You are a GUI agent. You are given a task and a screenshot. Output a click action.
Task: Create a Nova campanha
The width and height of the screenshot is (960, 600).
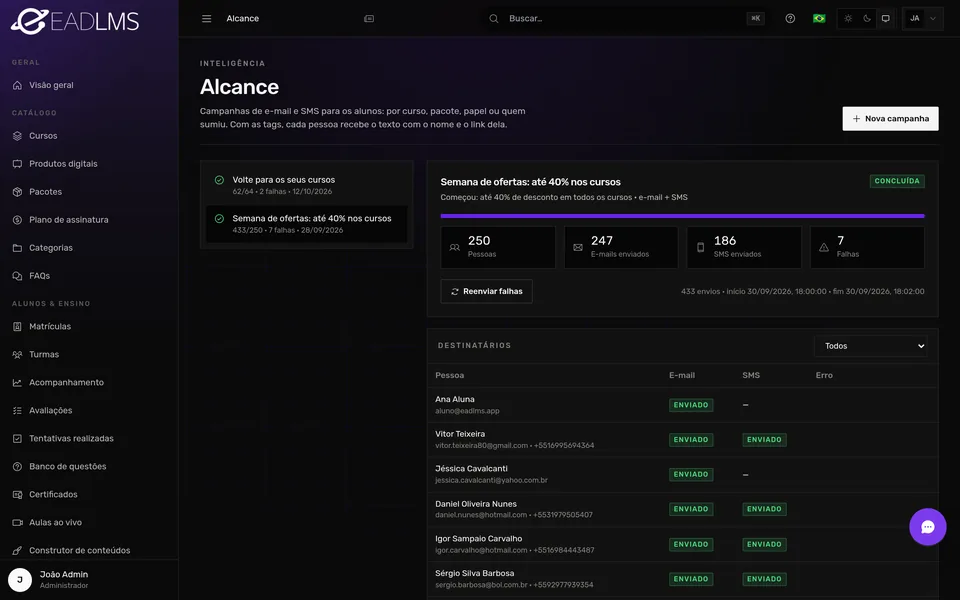[890, 119]
